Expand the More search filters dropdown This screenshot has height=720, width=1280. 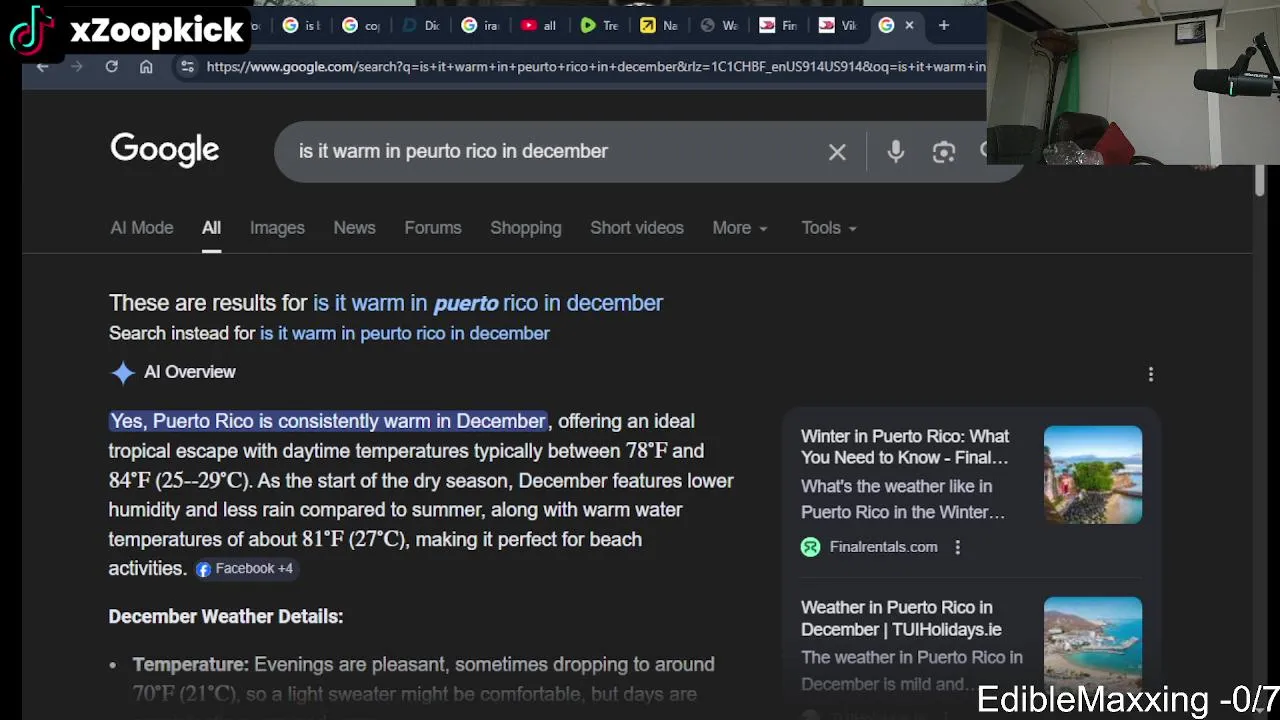pyautogui.click(x=740, y=228)
